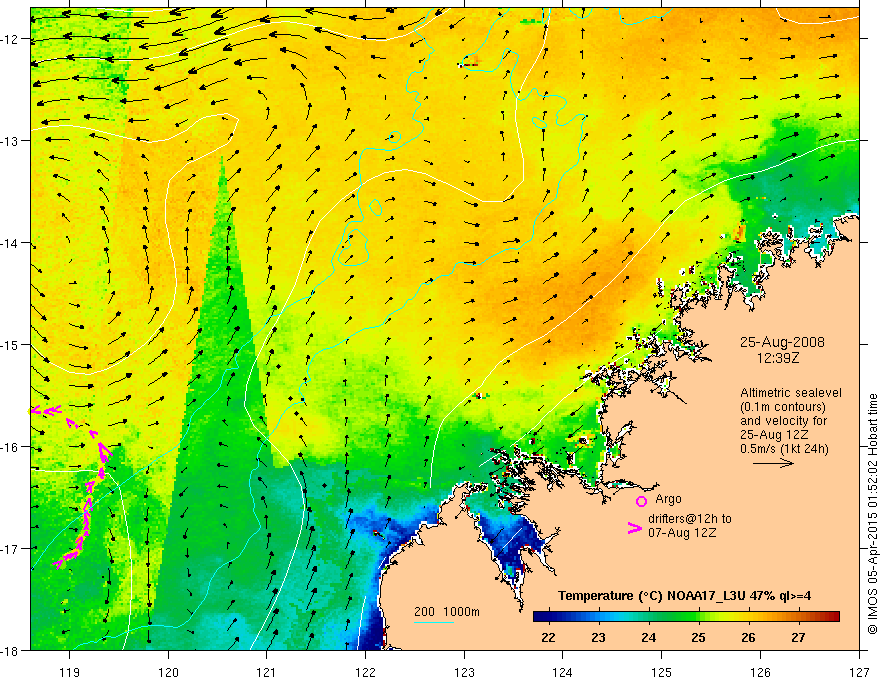
Task: Click the cyan line under '200 1000m'
Action: (x=434, y=622)
